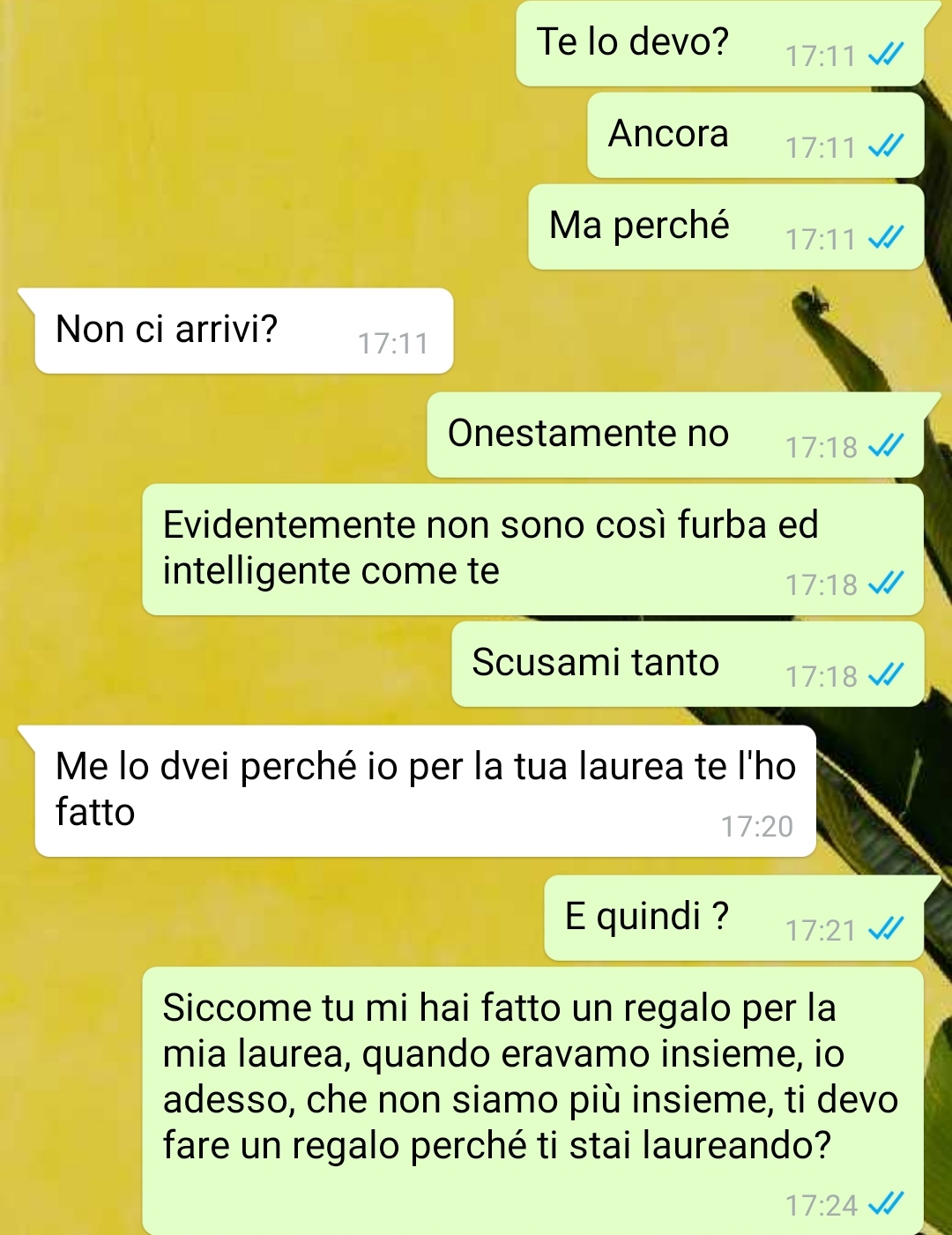952x1235 pixels.
Task: Tap the blue checkmarks next to "E quindi ?"
Action: tap(886, 929)
